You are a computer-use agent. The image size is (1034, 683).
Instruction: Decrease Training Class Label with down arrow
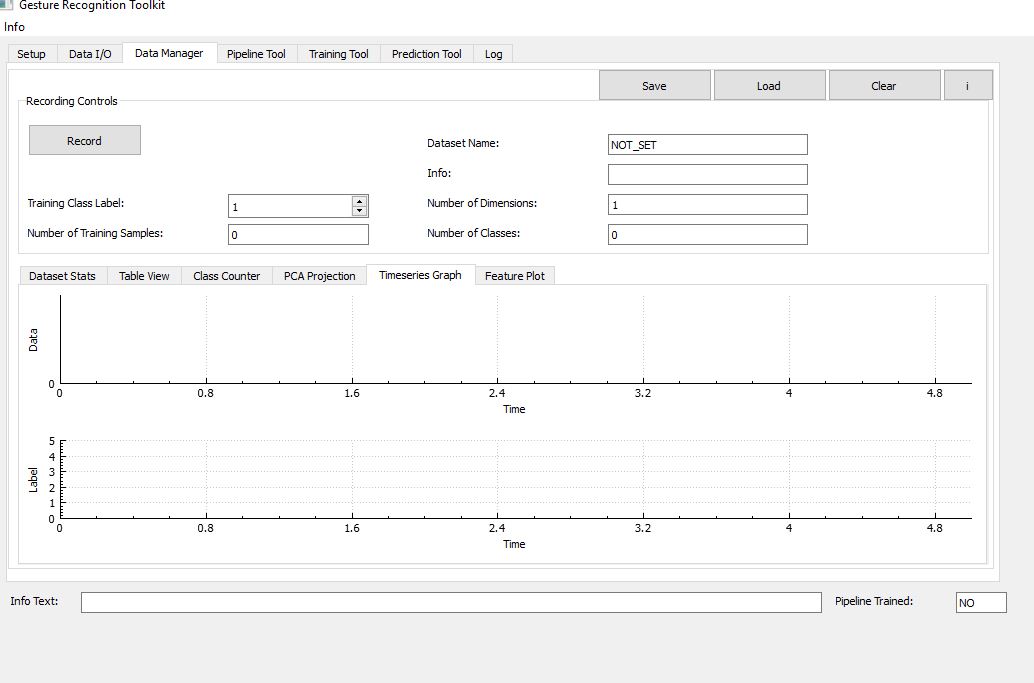359,211
